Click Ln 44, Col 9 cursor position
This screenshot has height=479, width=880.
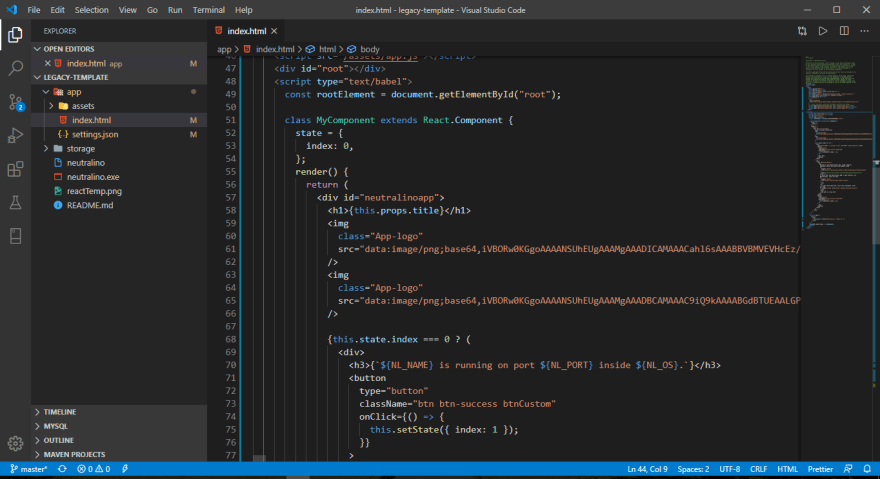(647, 469)
